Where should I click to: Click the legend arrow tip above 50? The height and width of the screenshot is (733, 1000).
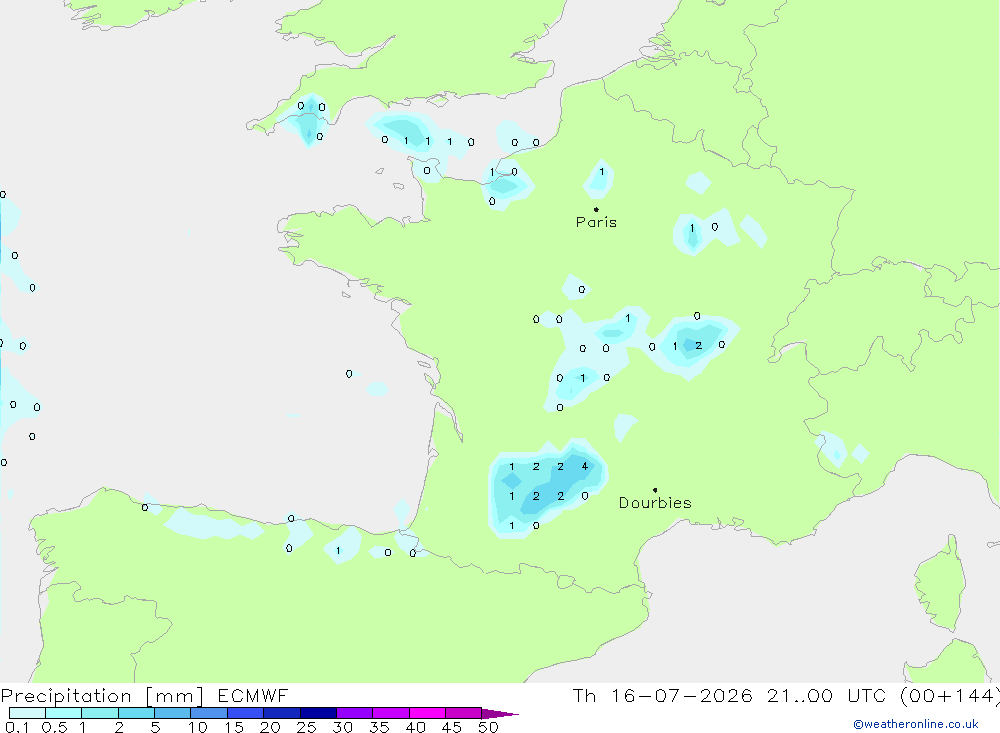500,714
